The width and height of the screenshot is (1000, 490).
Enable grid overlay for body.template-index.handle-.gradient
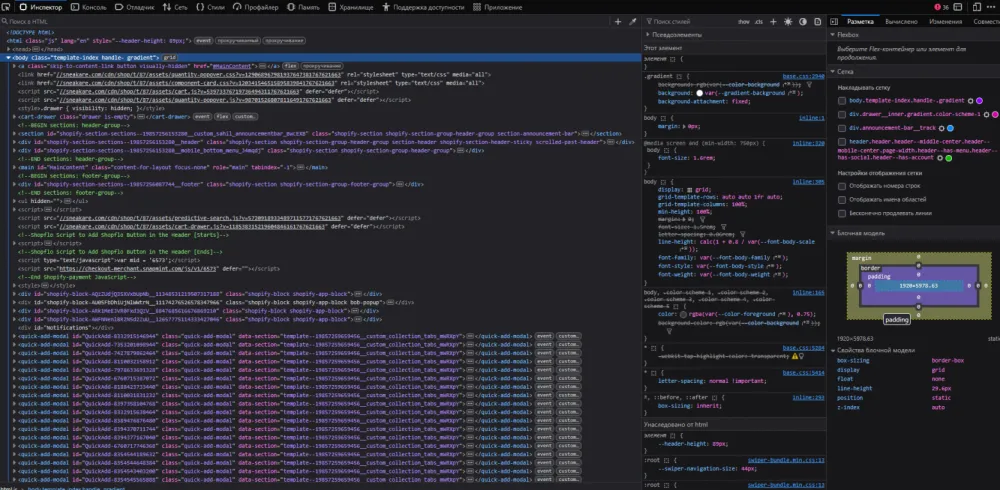[x=841, y=100]
